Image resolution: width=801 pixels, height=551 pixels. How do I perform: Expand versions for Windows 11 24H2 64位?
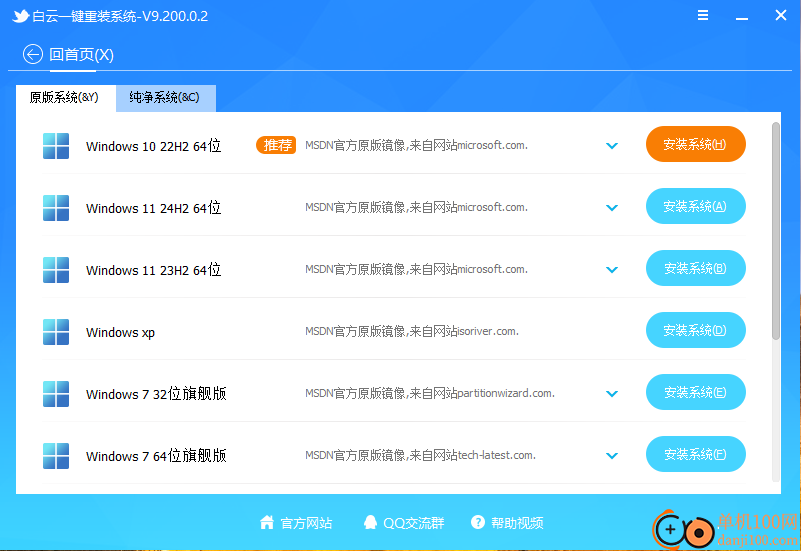(x=612, y=208)
